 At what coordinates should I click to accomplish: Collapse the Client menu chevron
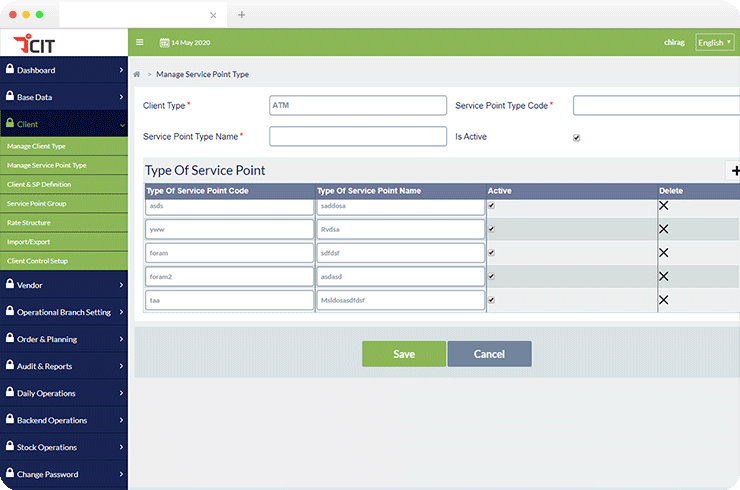click(x=122, y=125)
